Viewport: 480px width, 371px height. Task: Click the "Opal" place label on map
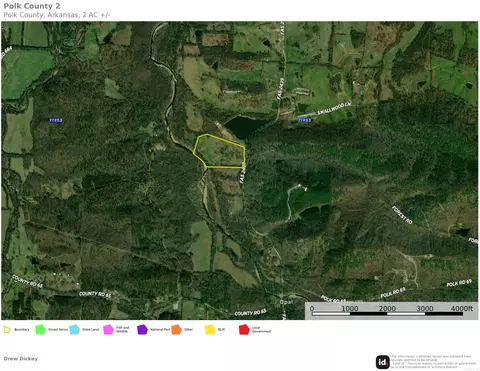coord(286,302)
